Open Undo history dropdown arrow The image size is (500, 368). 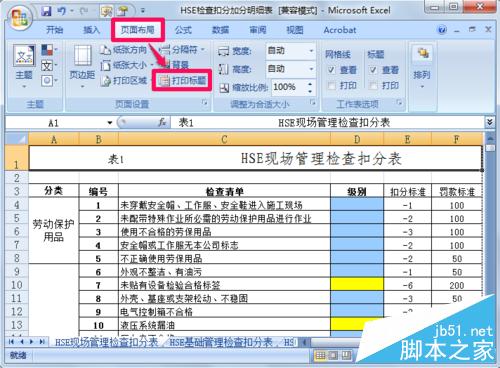pos(71,12)
